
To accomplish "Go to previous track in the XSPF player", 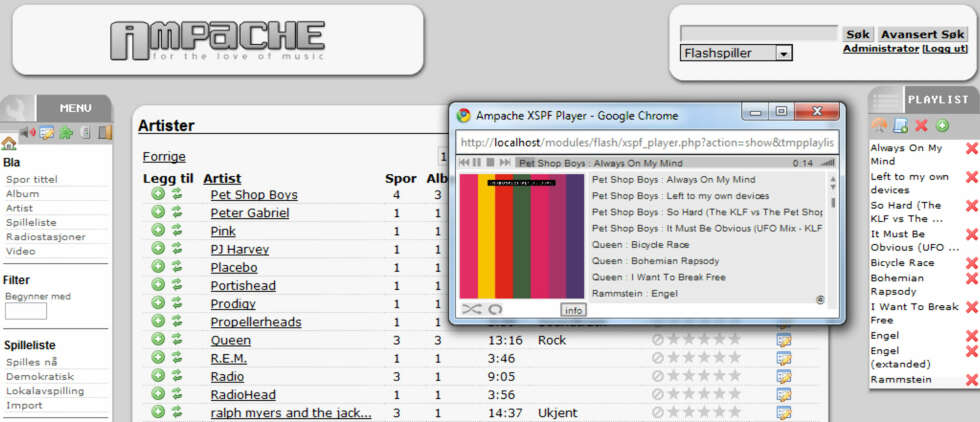I will [464, 163].
